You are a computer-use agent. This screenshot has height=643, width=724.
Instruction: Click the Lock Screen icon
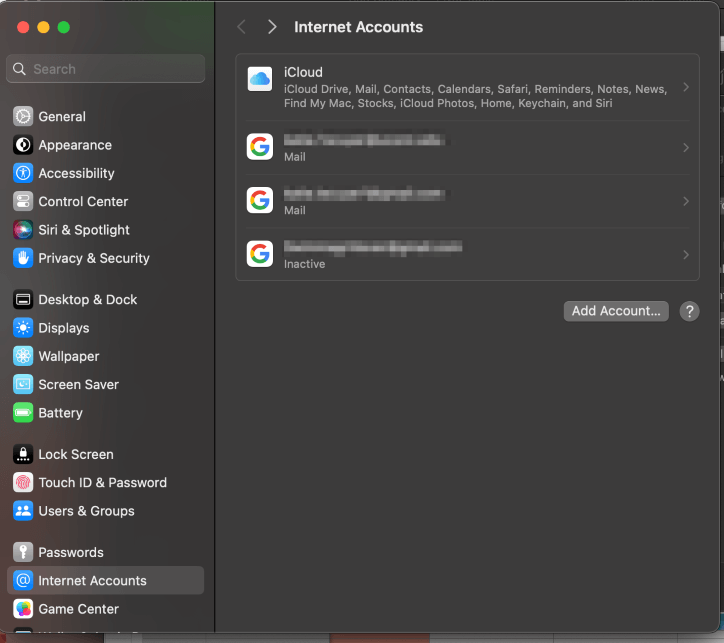pos(23,454)
